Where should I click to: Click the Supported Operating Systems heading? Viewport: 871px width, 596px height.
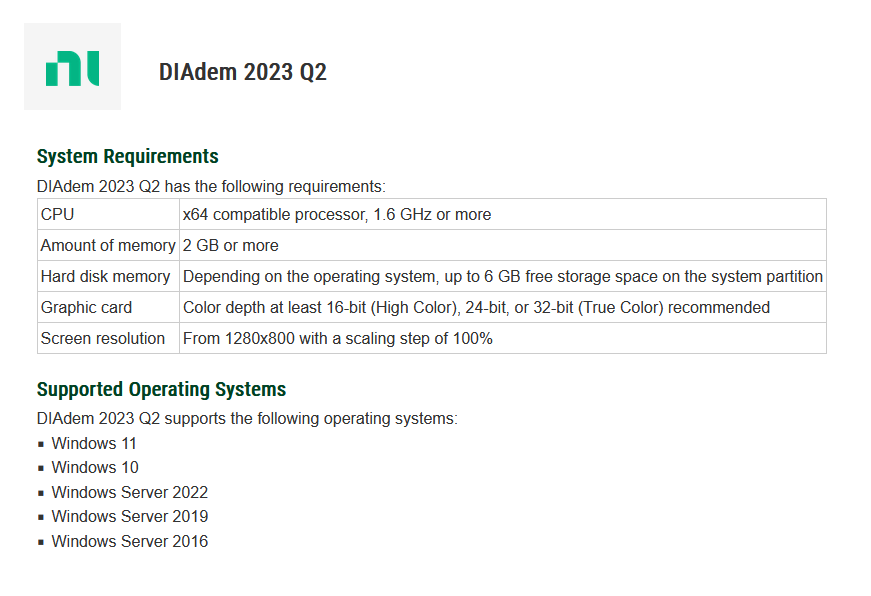[x=161, y=389]
